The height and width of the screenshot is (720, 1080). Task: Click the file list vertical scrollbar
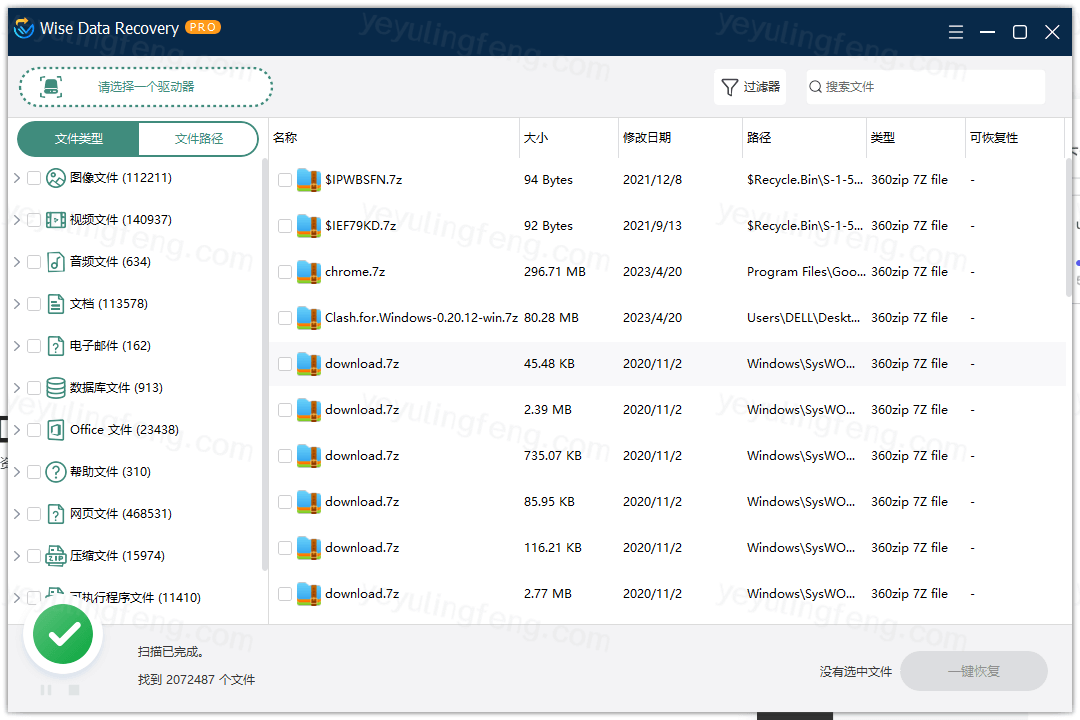[1069, 227]
